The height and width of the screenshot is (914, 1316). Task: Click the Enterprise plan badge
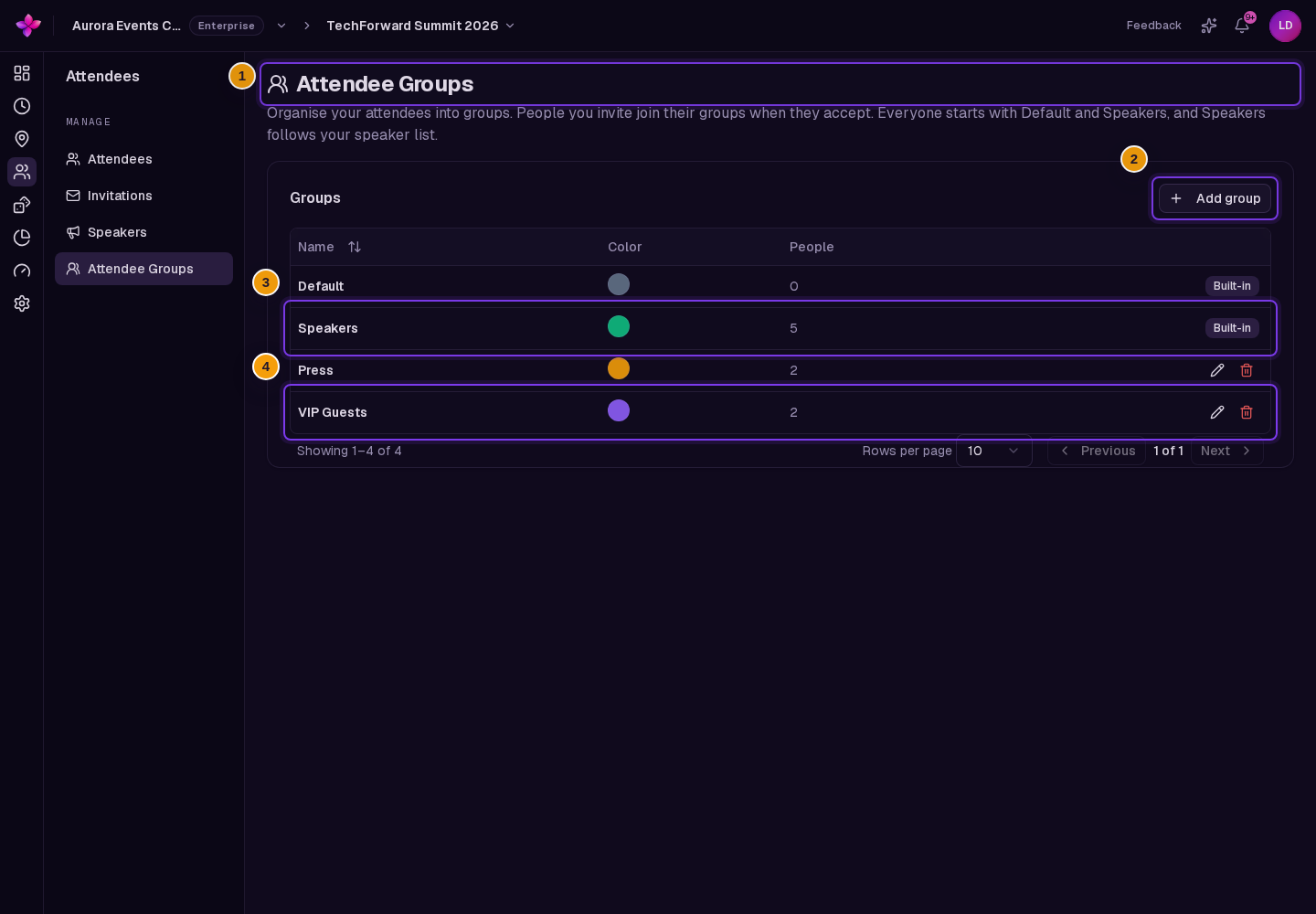[x=227, y=26]
